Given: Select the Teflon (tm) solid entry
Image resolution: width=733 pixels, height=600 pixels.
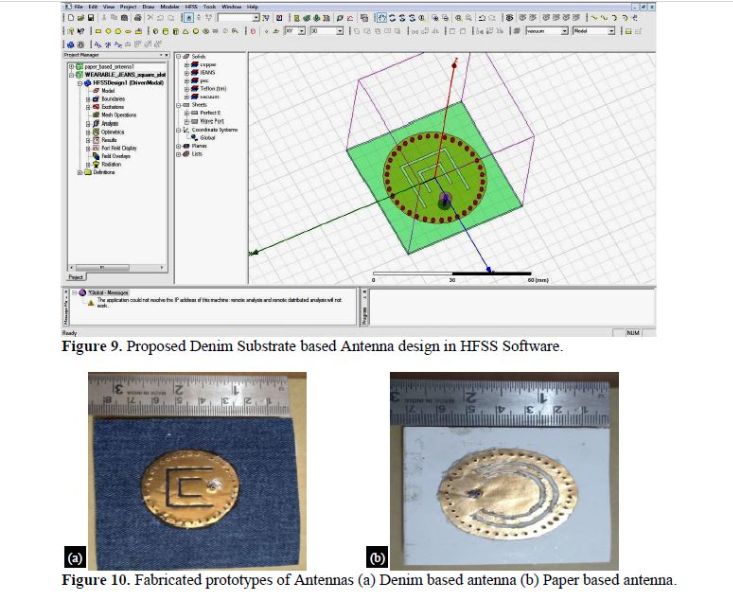Looking at the screenshot, I should [x=213, y=89].
